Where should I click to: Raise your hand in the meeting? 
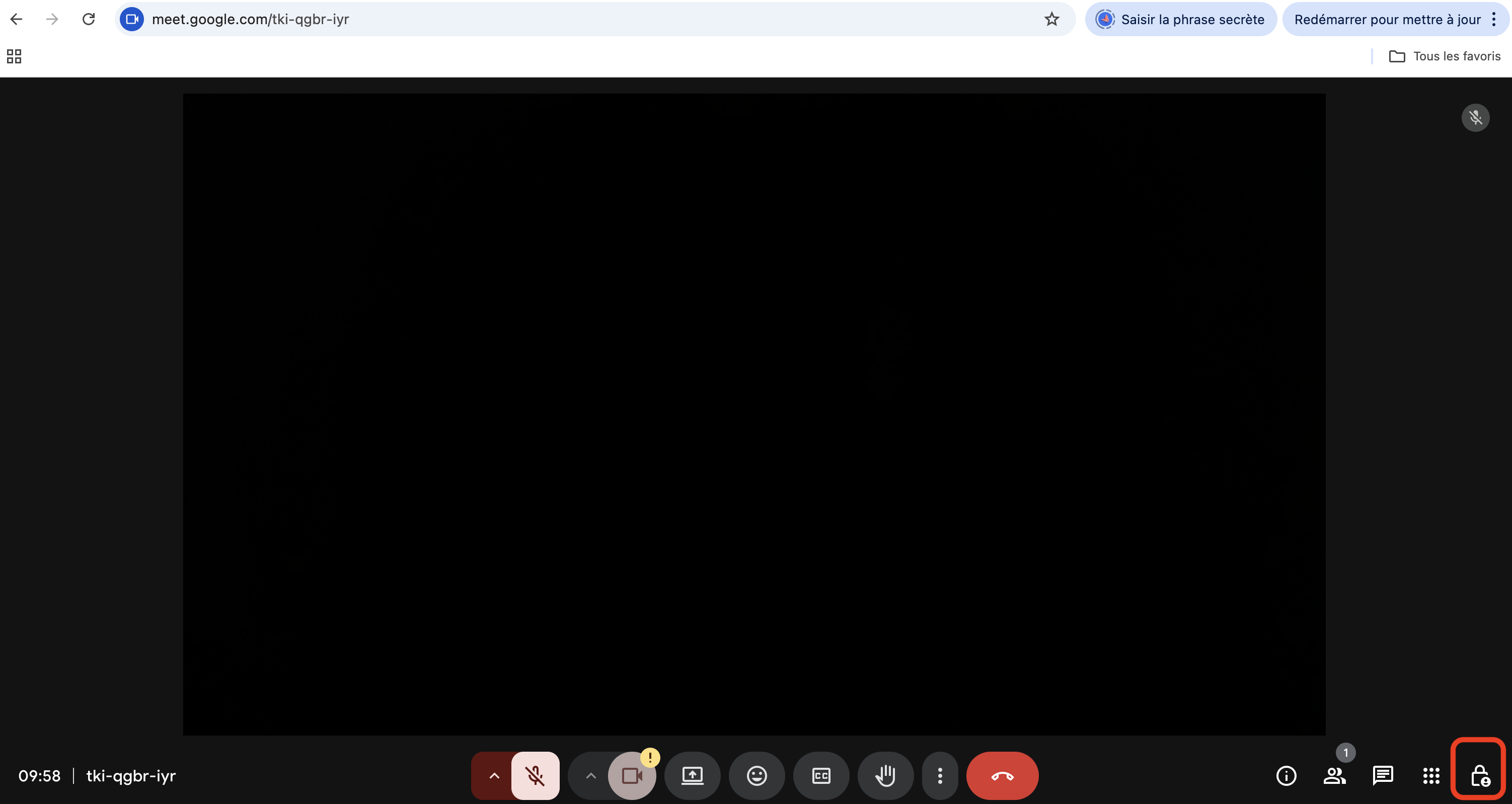coord(885,775)
